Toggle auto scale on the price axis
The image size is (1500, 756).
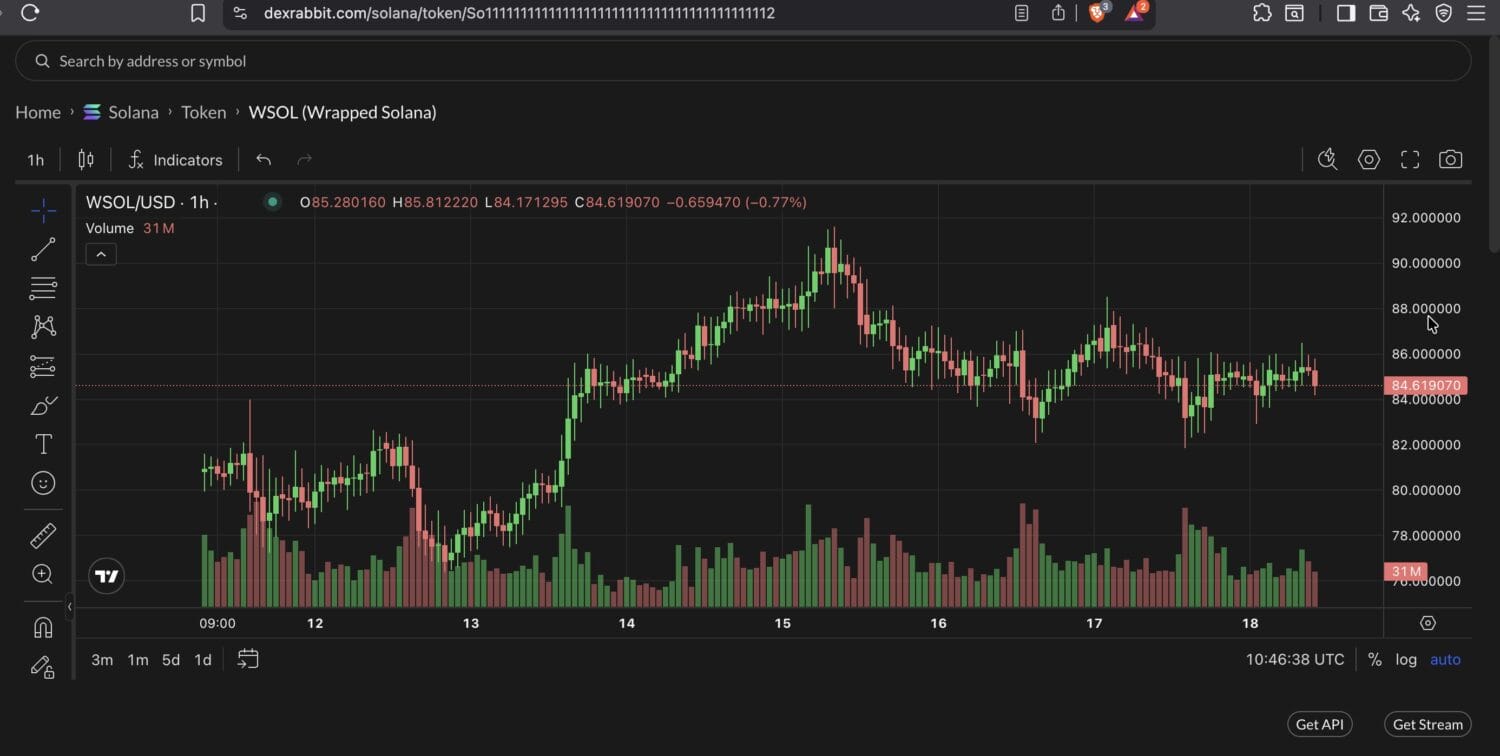(1445, 659)
